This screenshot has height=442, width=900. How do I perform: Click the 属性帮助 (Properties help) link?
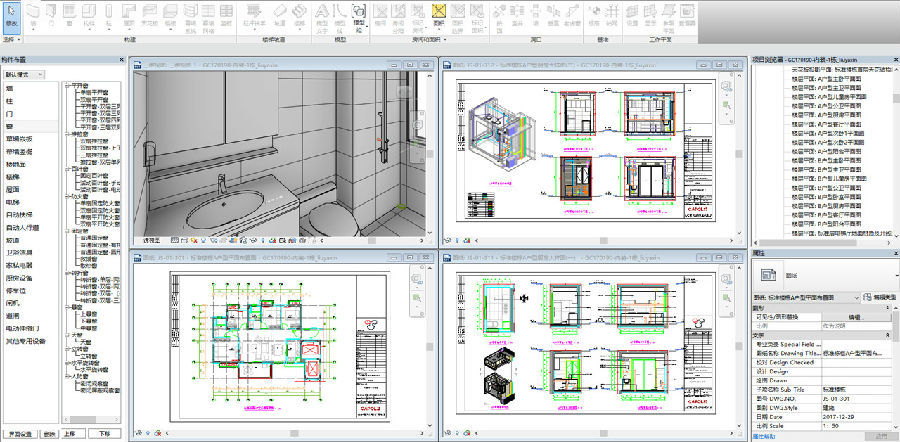766,436
